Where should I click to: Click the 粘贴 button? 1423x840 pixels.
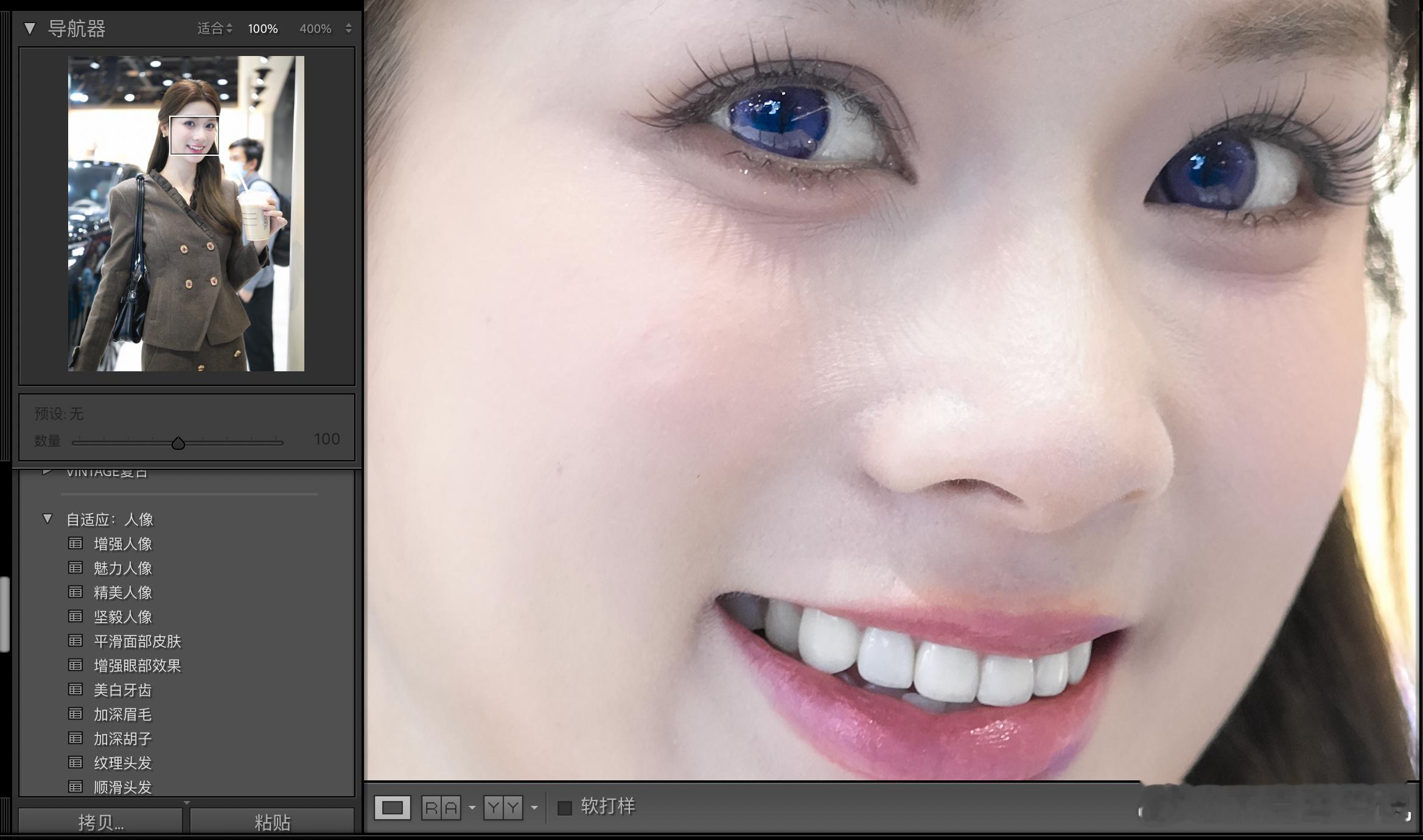click(x=272, y=822)
